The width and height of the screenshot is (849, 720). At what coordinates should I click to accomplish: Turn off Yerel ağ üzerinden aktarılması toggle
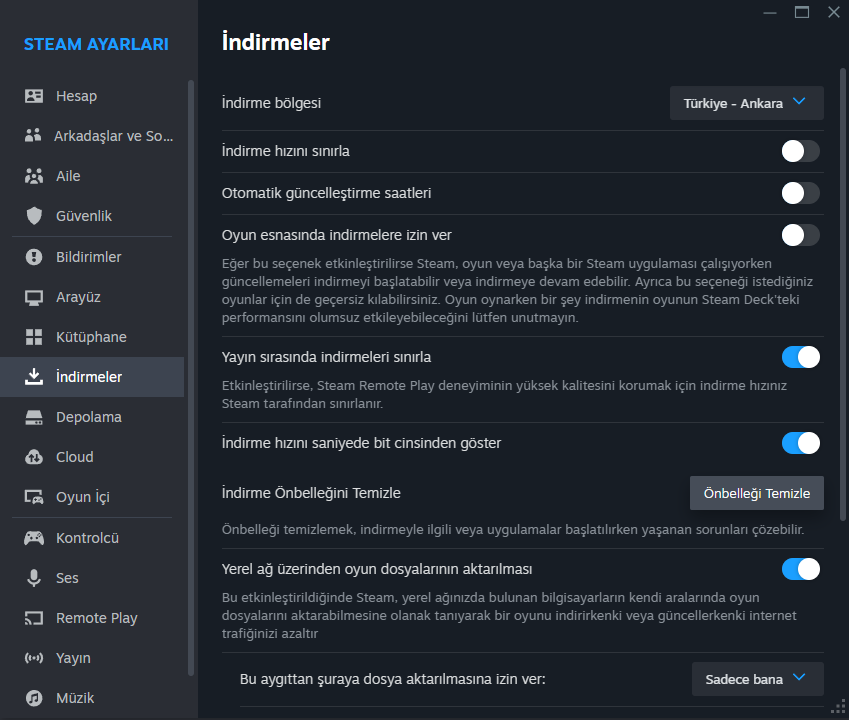tap(800, 570)
